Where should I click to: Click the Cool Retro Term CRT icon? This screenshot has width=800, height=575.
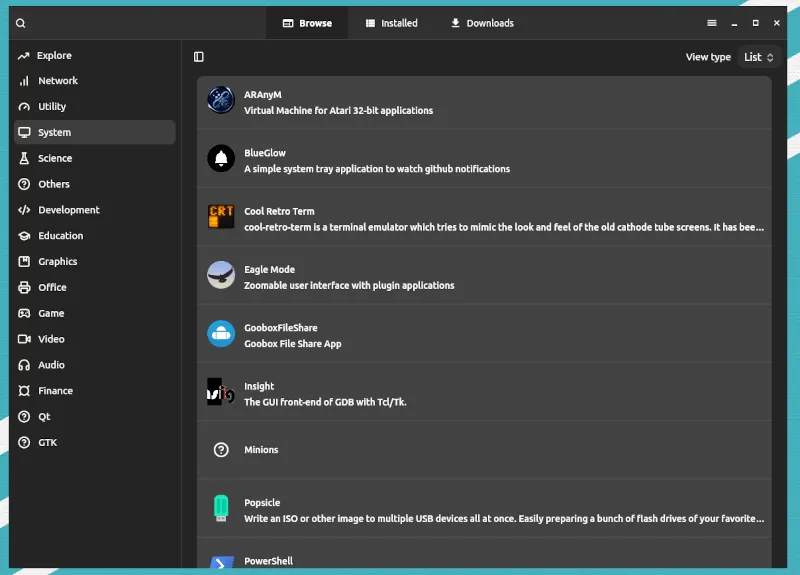pyautogui.click(x=221, y=217)
